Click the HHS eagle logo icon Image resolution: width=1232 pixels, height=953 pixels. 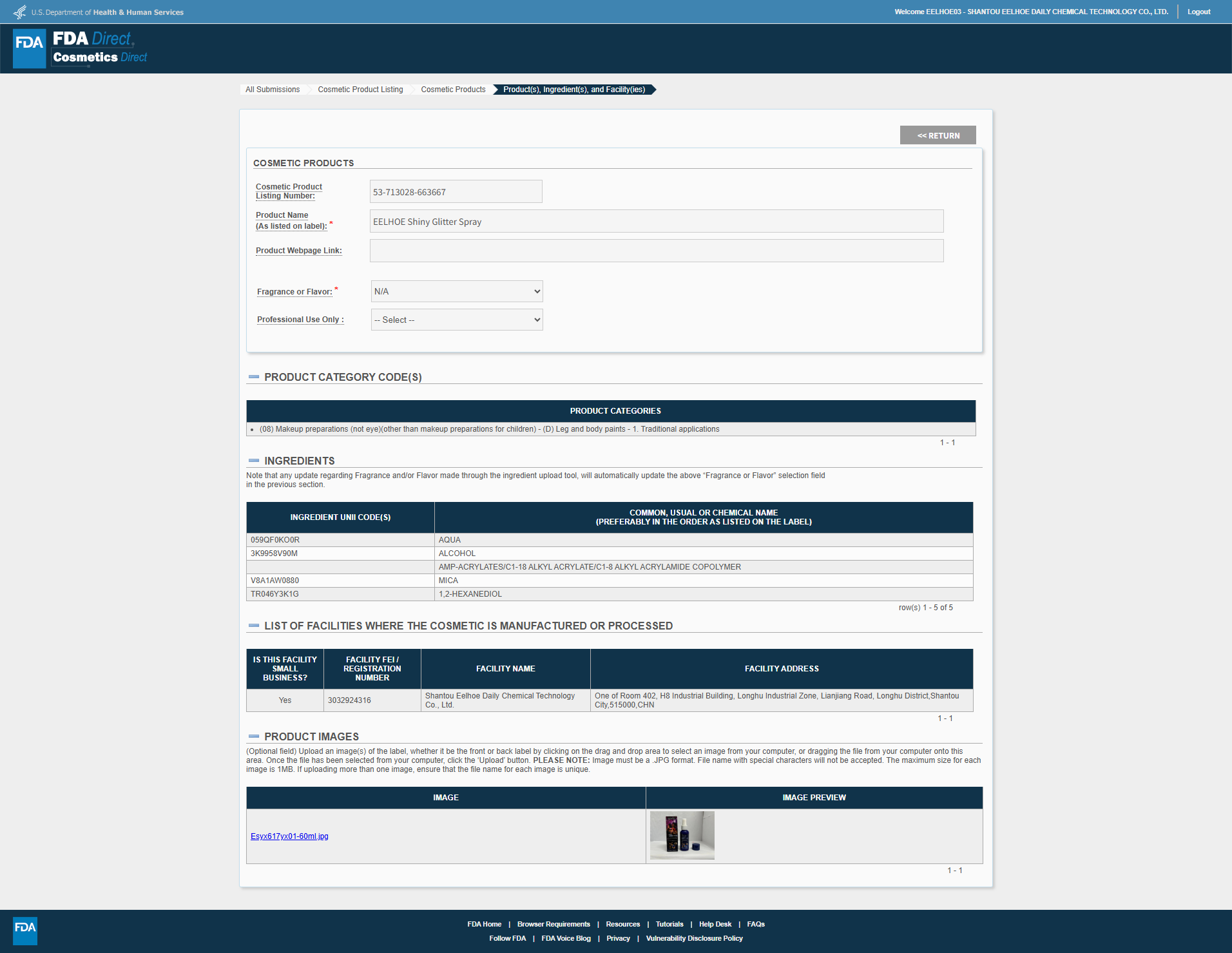20,12
